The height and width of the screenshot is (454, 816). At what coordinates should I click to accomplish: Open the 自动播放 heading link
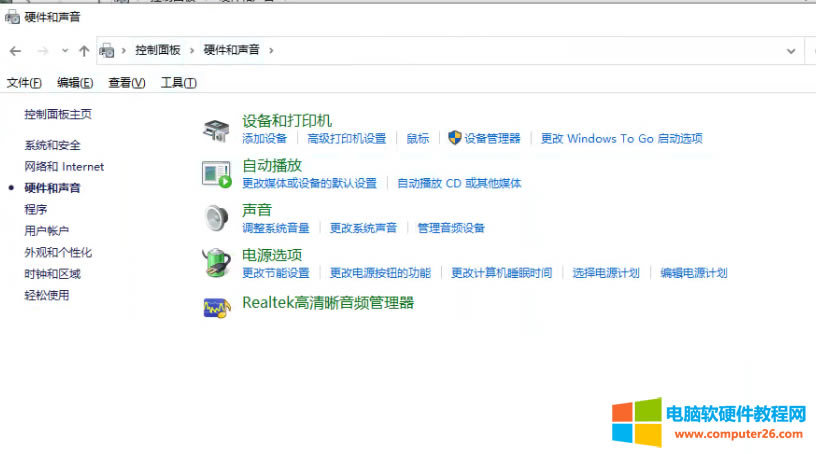[x=272, y=166]
